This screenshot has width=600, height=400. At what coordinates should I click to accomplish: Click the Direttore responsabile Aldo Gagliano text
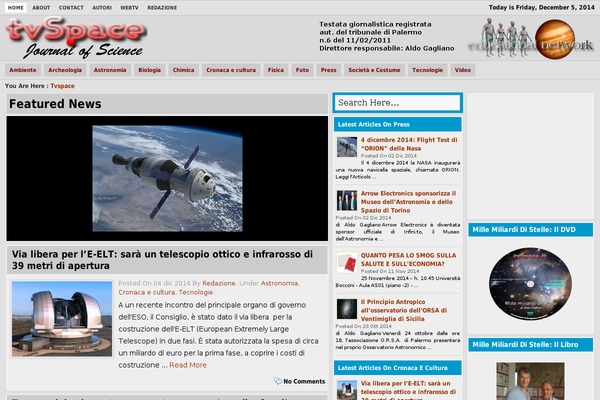click(x=387, y=48)
